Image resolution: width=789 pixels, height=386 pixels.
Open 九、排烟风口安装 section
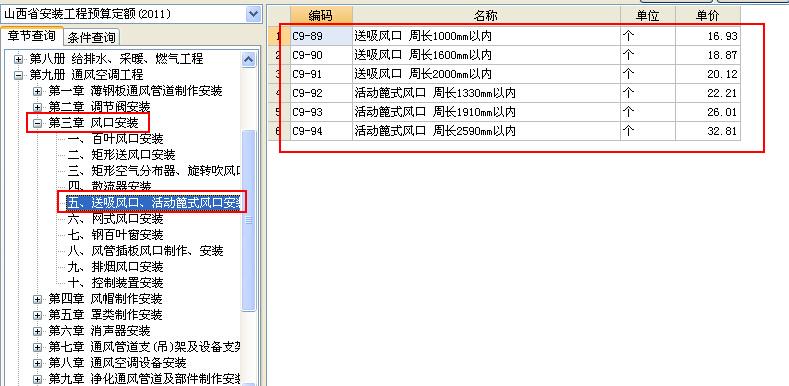coord(115,267)
